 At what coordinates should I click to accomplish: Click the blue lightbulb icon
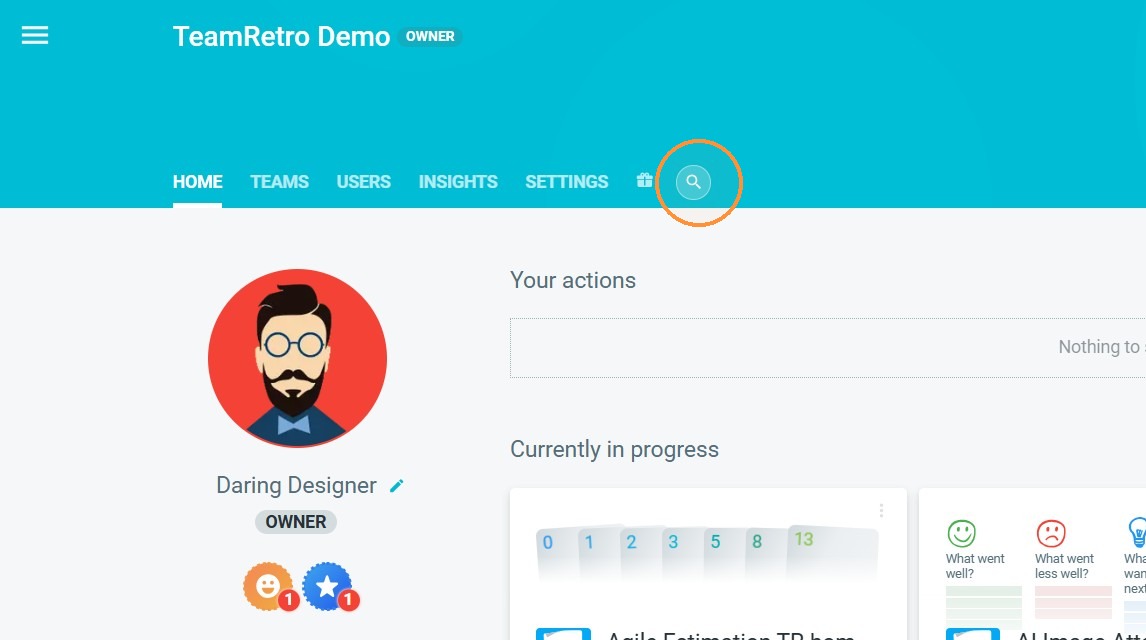(x=1137, y=533)
